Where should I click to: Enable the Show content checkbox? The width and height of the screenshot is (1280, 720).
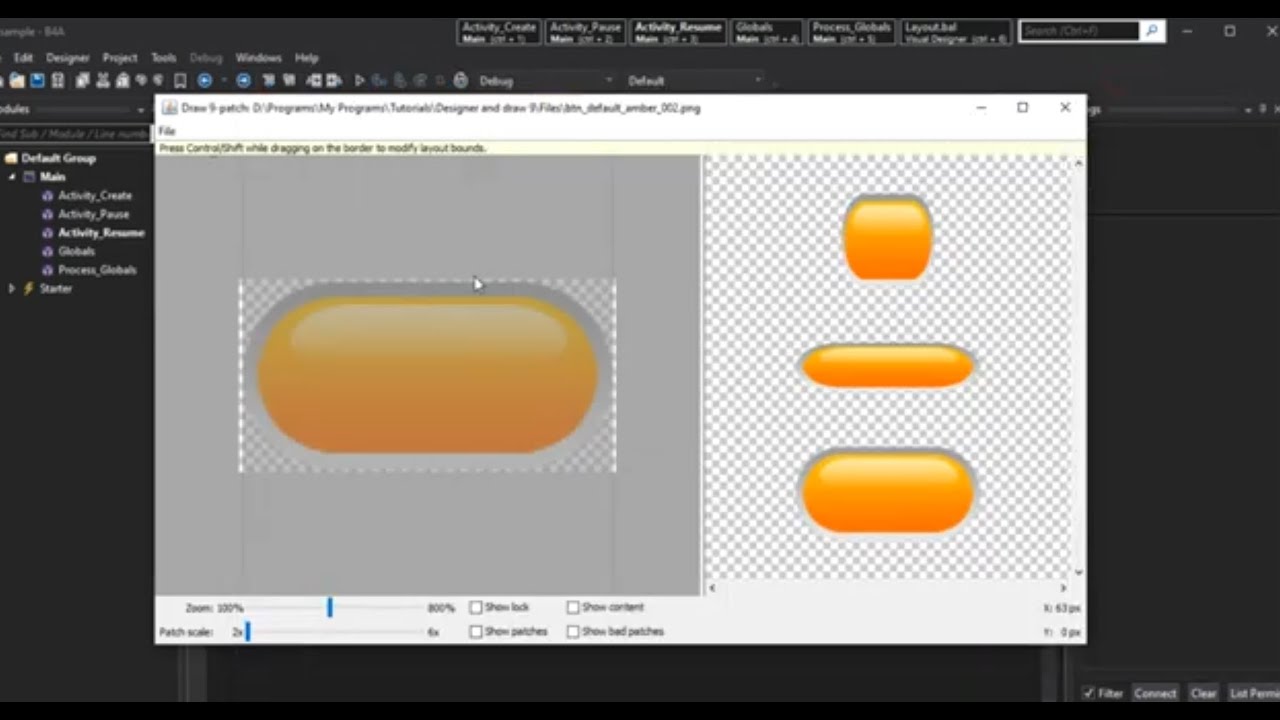tap(573, 607)
